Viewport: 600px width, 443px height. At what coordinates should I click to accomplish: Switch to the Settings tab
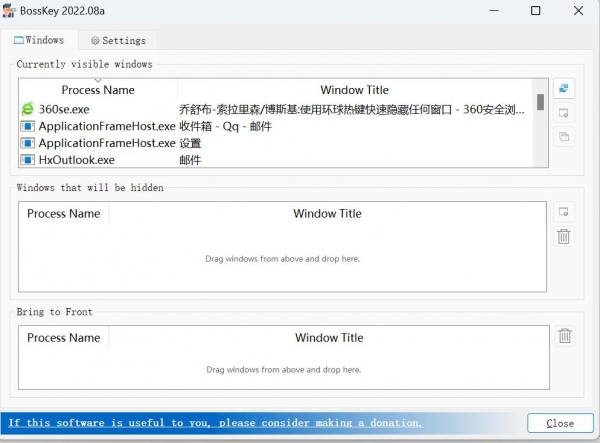point(118,41)
